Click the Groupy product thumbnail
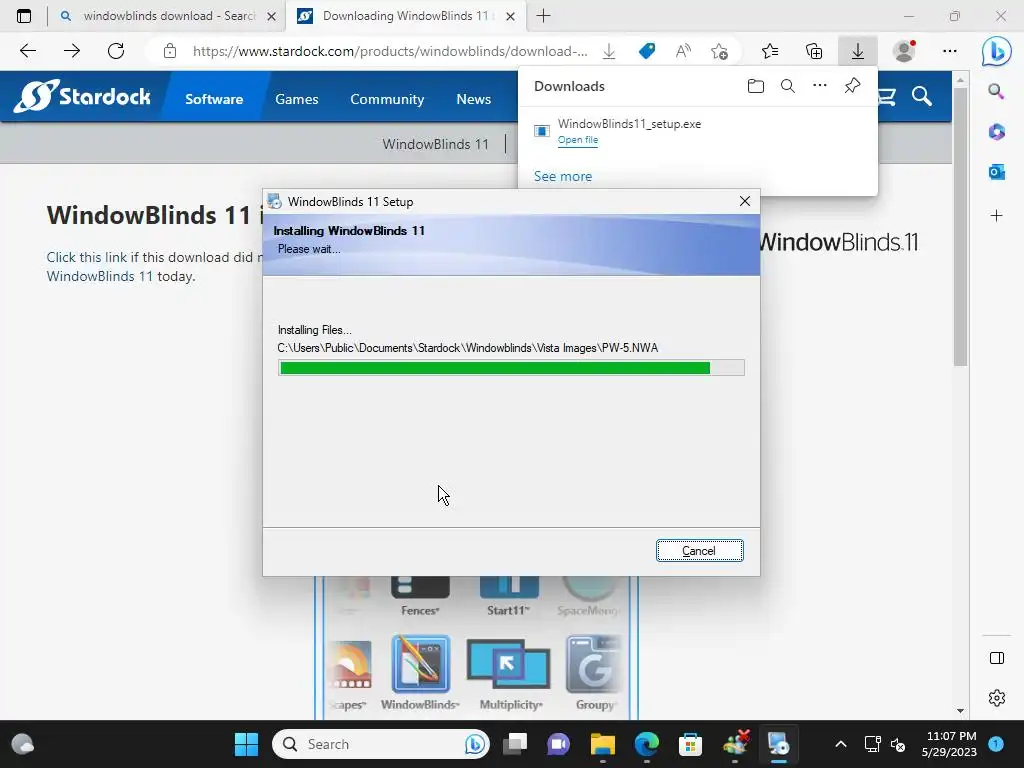 (x=594, y=673)
